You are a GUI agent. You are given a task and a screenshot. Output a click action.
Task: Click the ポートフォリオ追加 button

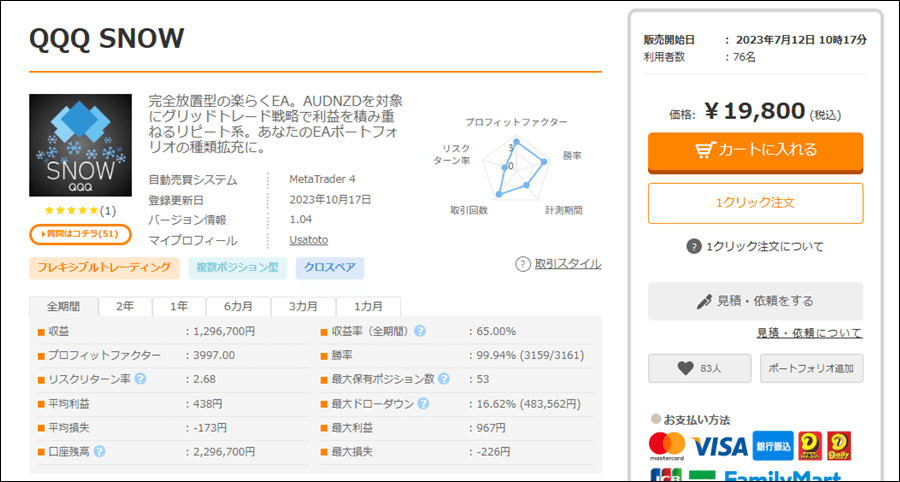[812, 368]
